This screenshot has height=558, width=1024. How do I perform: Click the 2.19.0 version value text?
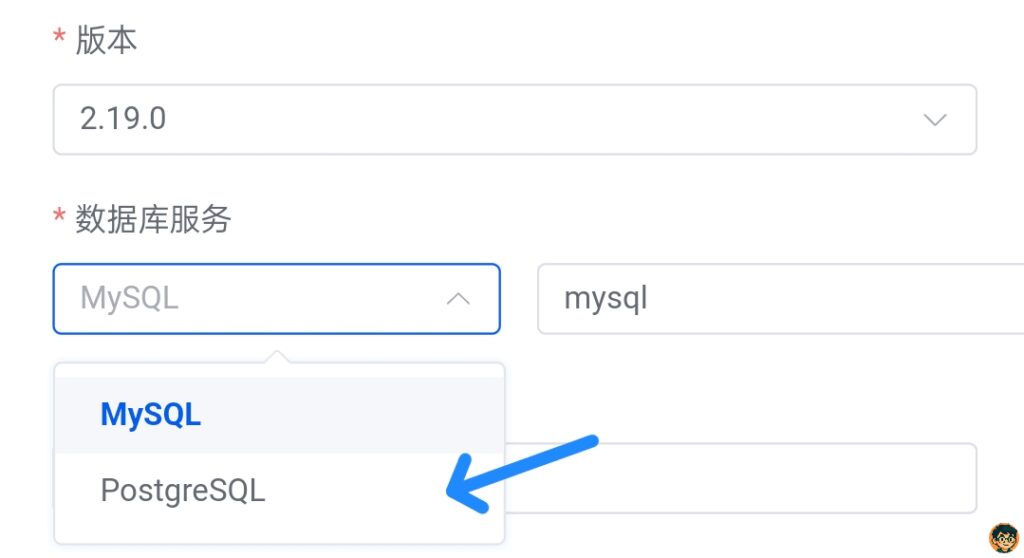[123, 119]
